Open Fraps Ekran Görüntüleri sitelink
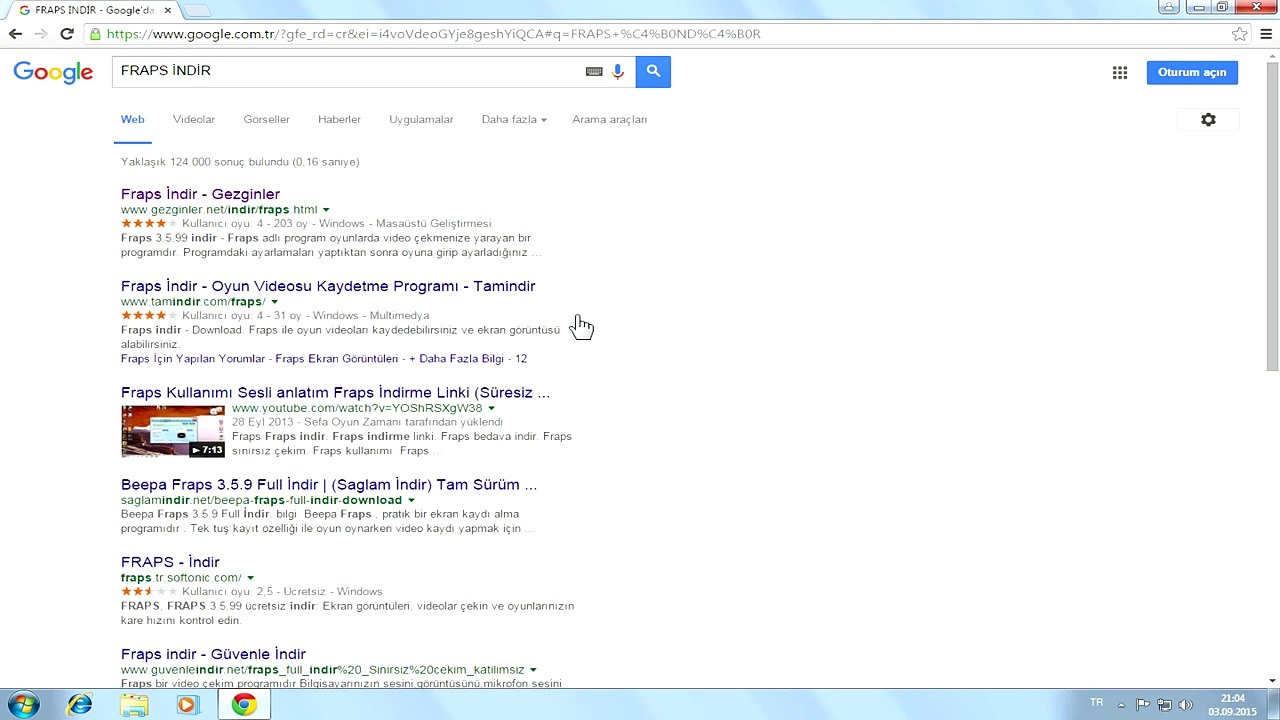The height and width of the screenshot is (720, 1280). (337, 358)
